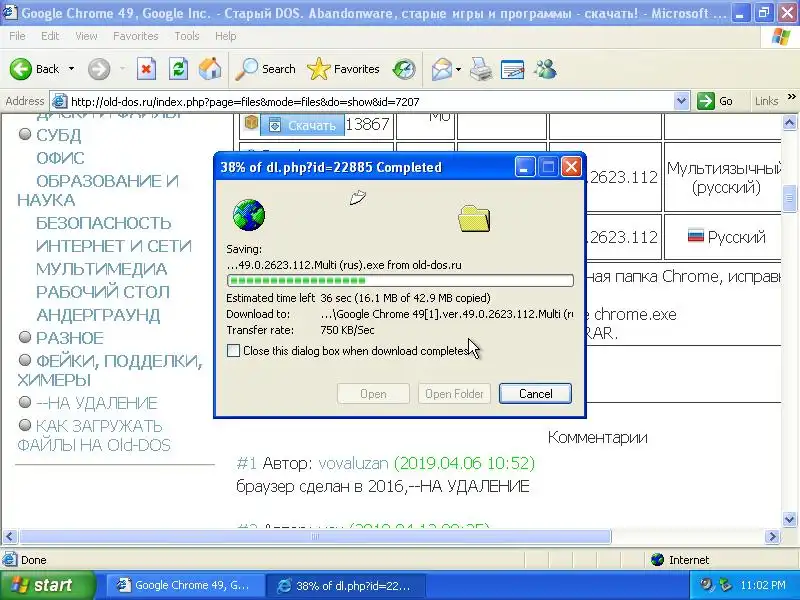Open ФЕЙКИ, ПОДДЕЛКИ, ХИМЕРЫ sidebar link

110,370
